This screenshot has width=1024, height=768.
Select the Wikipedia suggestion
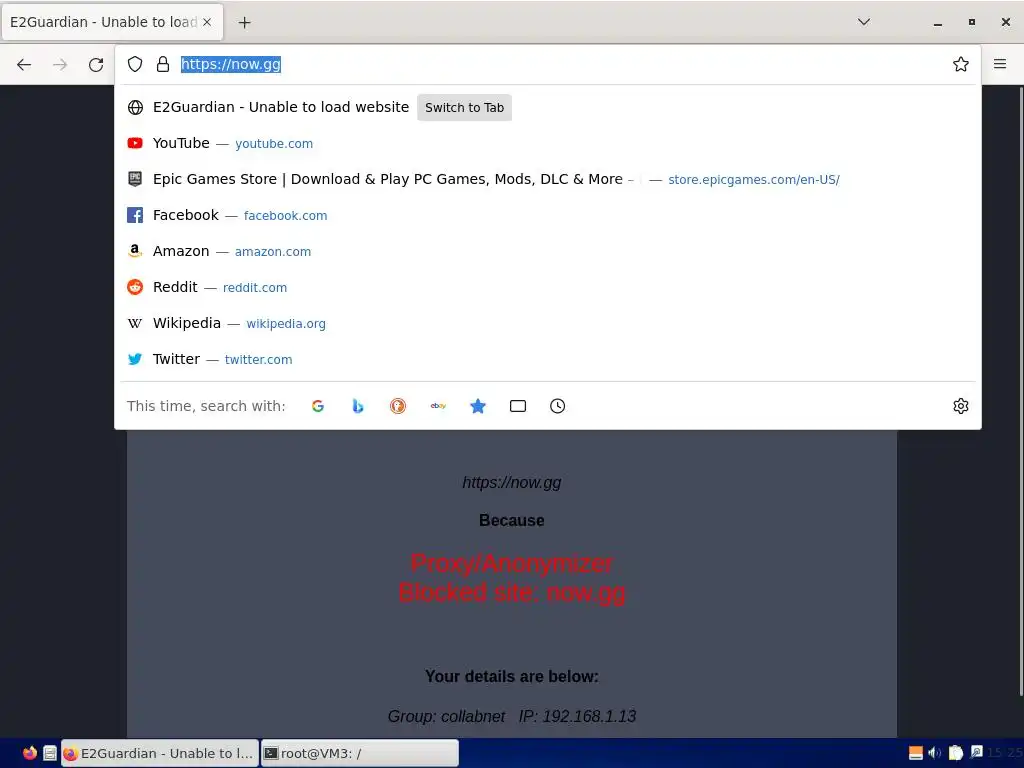547,323
